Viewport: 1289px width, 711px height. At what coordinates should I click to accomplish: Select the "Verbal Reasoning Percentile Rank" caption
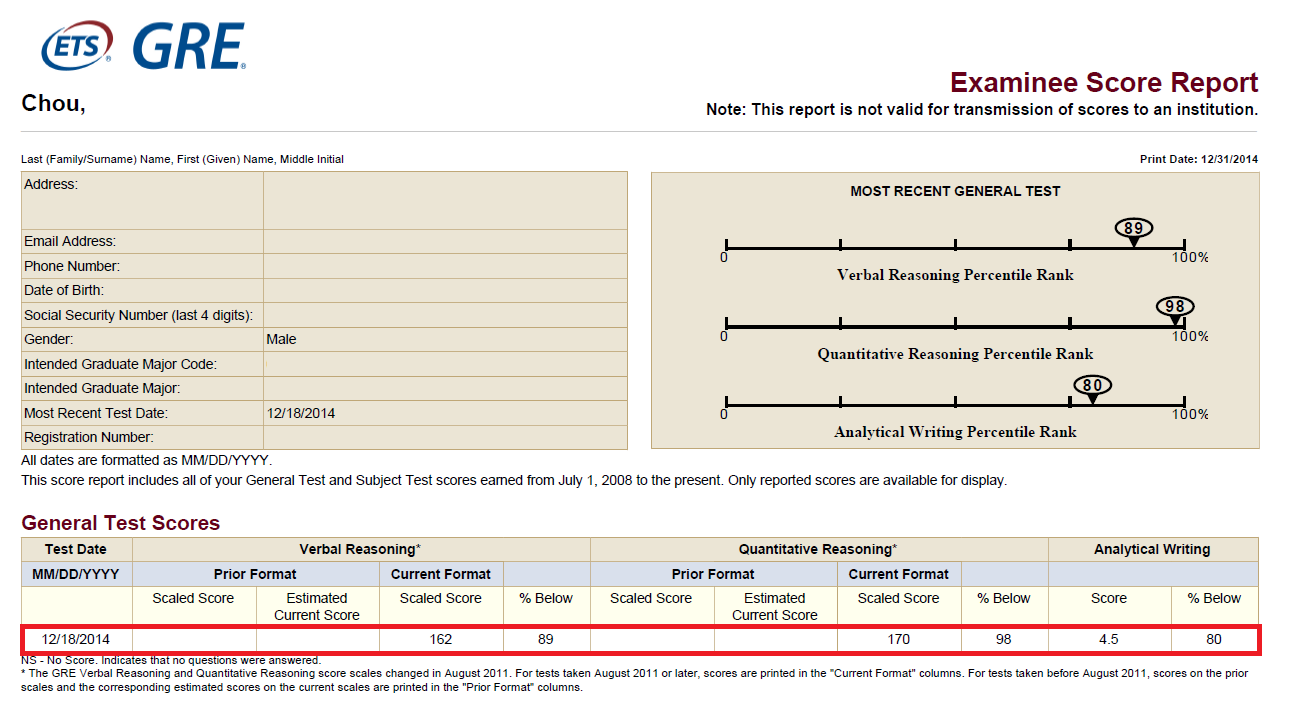[x=955, y=275]
